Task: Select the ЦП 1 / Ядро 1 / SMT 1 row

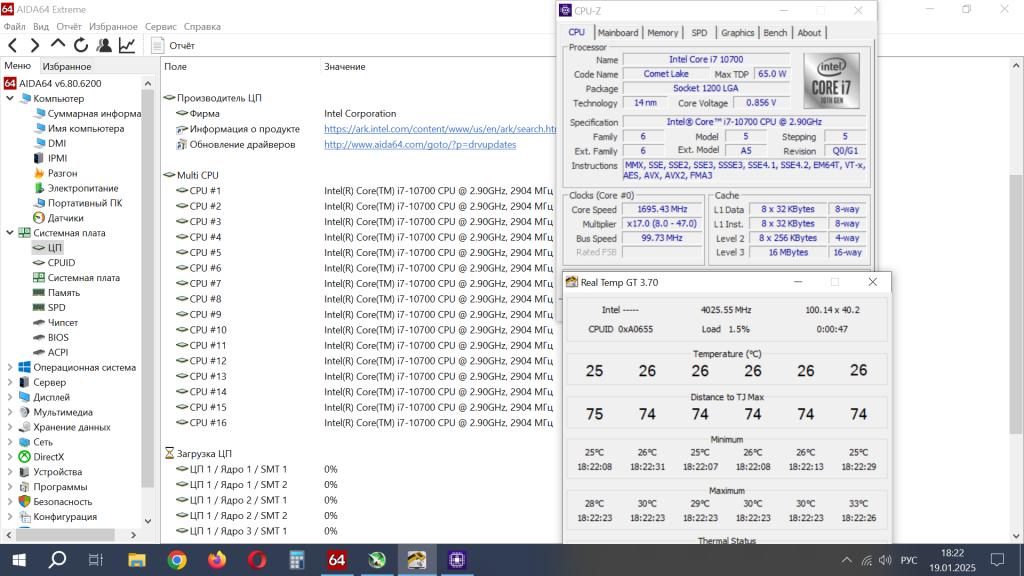Action: (359, 469)
